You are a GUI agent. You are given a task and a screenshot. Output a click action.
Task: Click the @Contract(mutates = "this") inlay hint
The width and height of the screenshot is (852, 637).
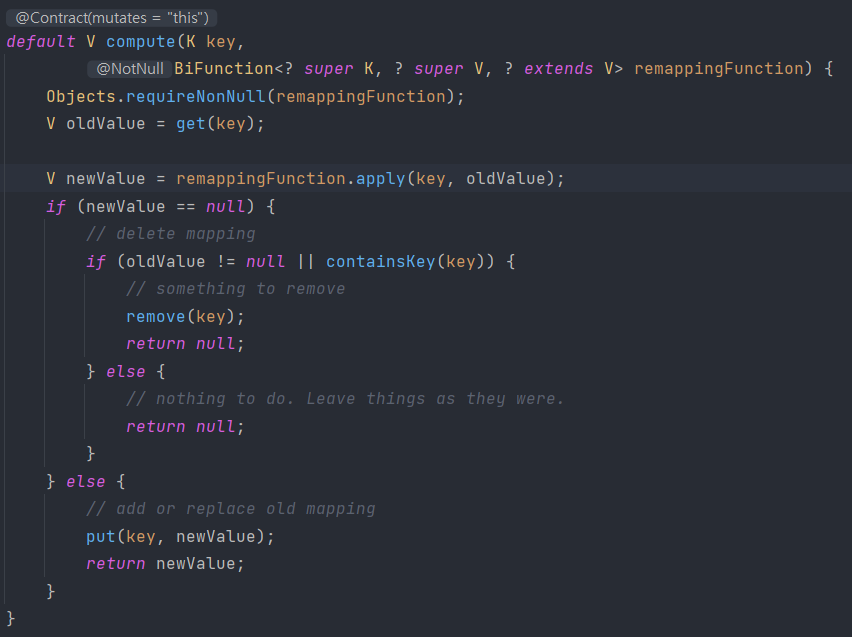click(x=112, y=18)
